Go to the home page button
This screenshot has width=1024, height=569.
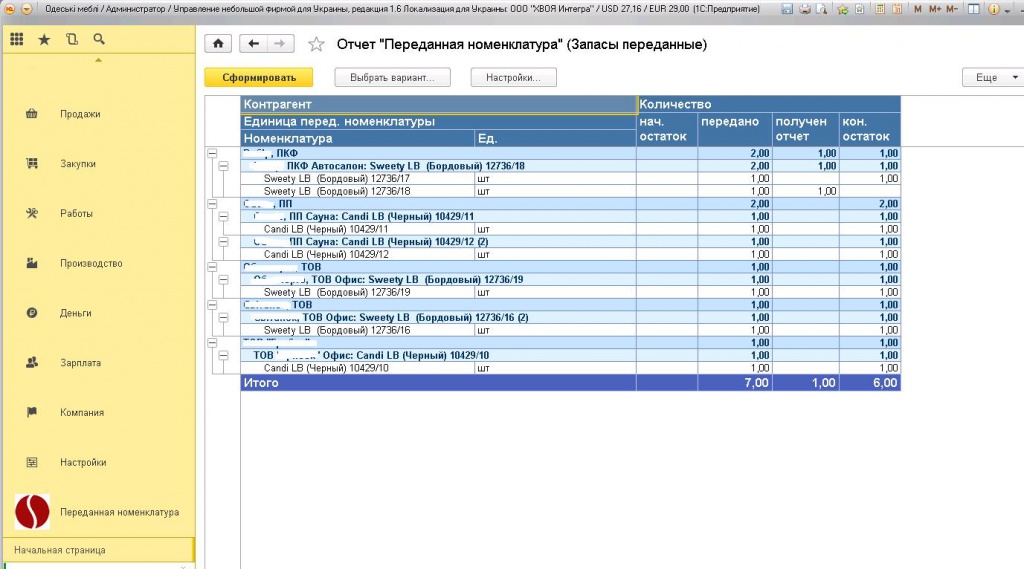pos(218,44)
